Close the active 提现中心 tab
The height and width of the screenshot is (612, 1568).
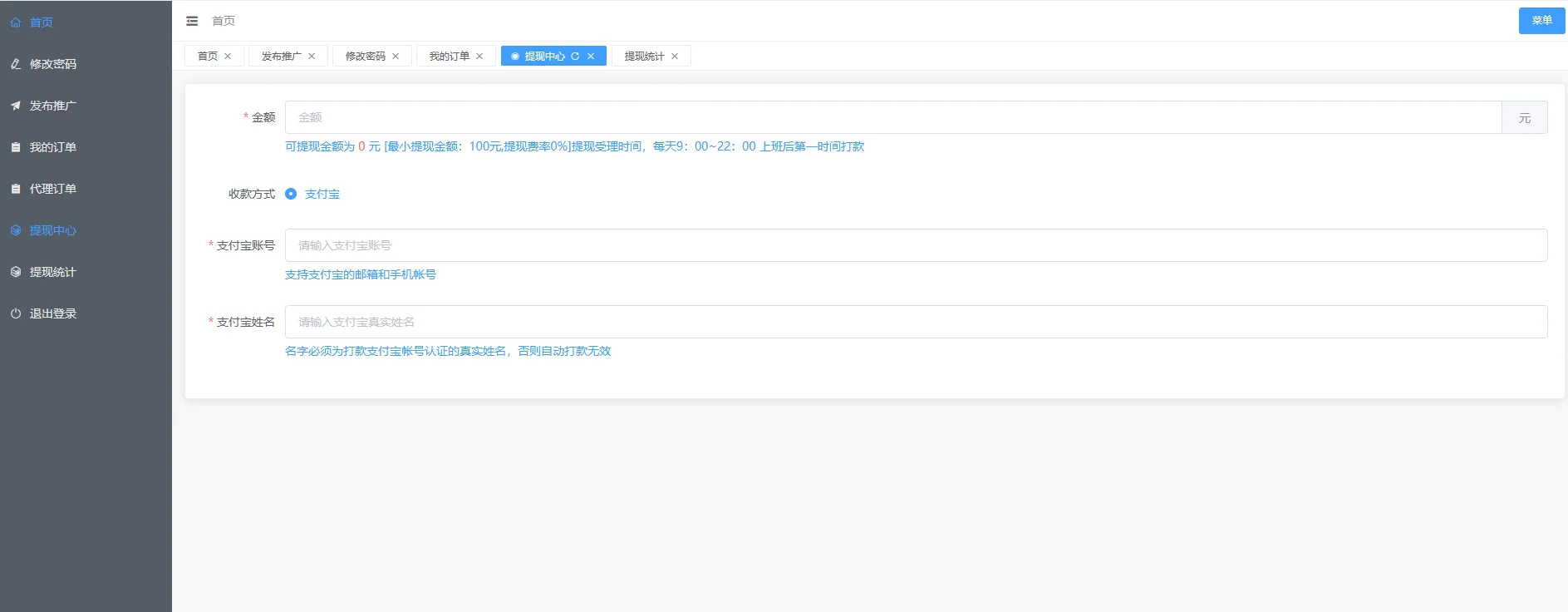click(591, 57)
